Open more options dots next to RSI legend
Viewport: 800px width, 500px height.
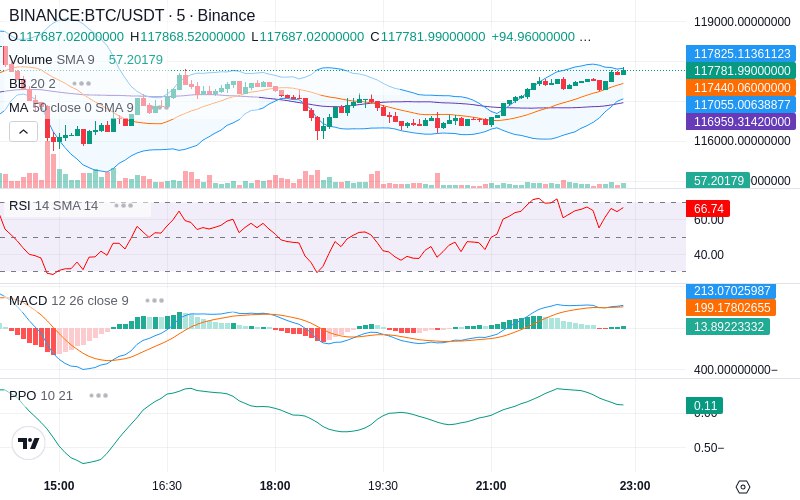123,206
